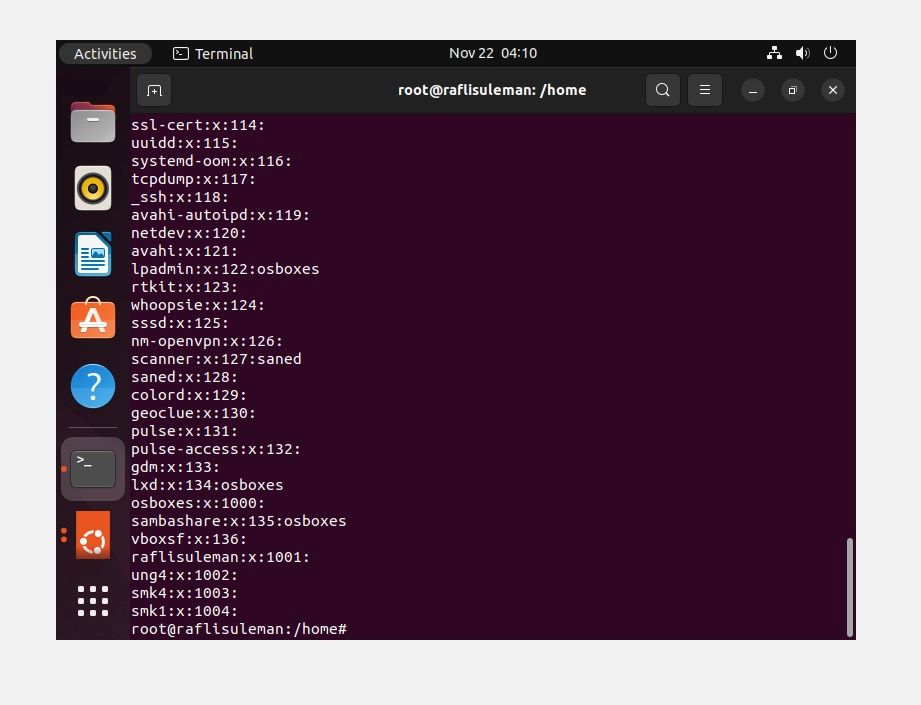Screen dimensions: 921x705
Task: Click the line lxd:x:134:osboxes
Action: click(x=207, y=485)
